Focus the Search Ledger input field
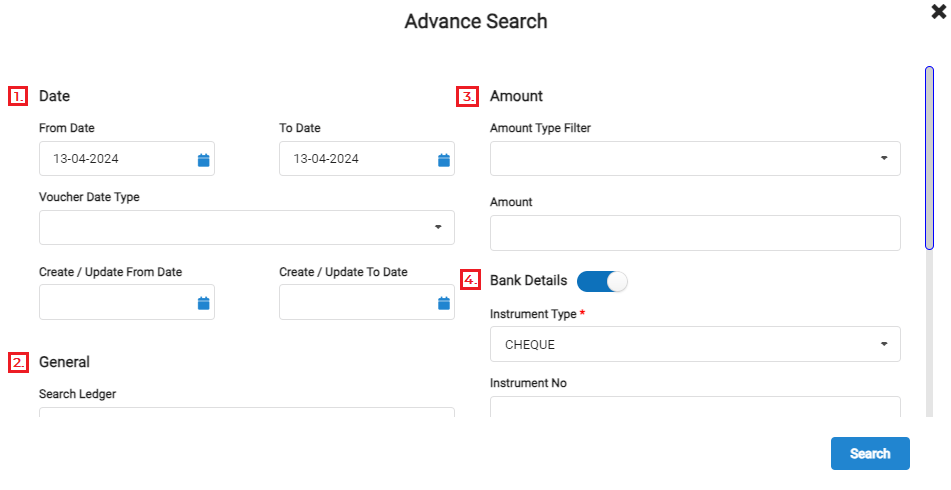Viewport: 951px width, 490px height. 247,412
